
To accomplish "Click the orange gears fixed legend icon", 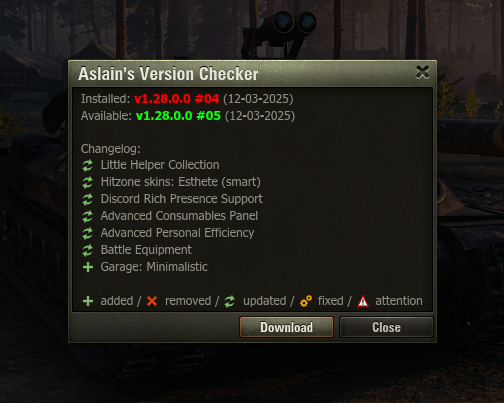I will 306,301.
